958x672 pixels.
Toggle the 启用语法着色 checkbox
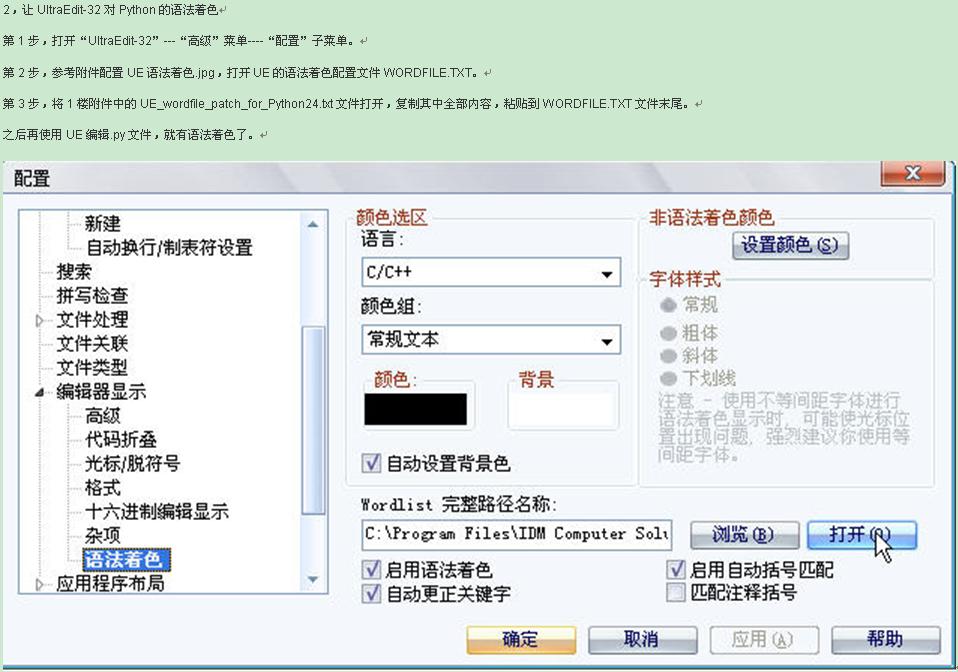click(372, 570)
